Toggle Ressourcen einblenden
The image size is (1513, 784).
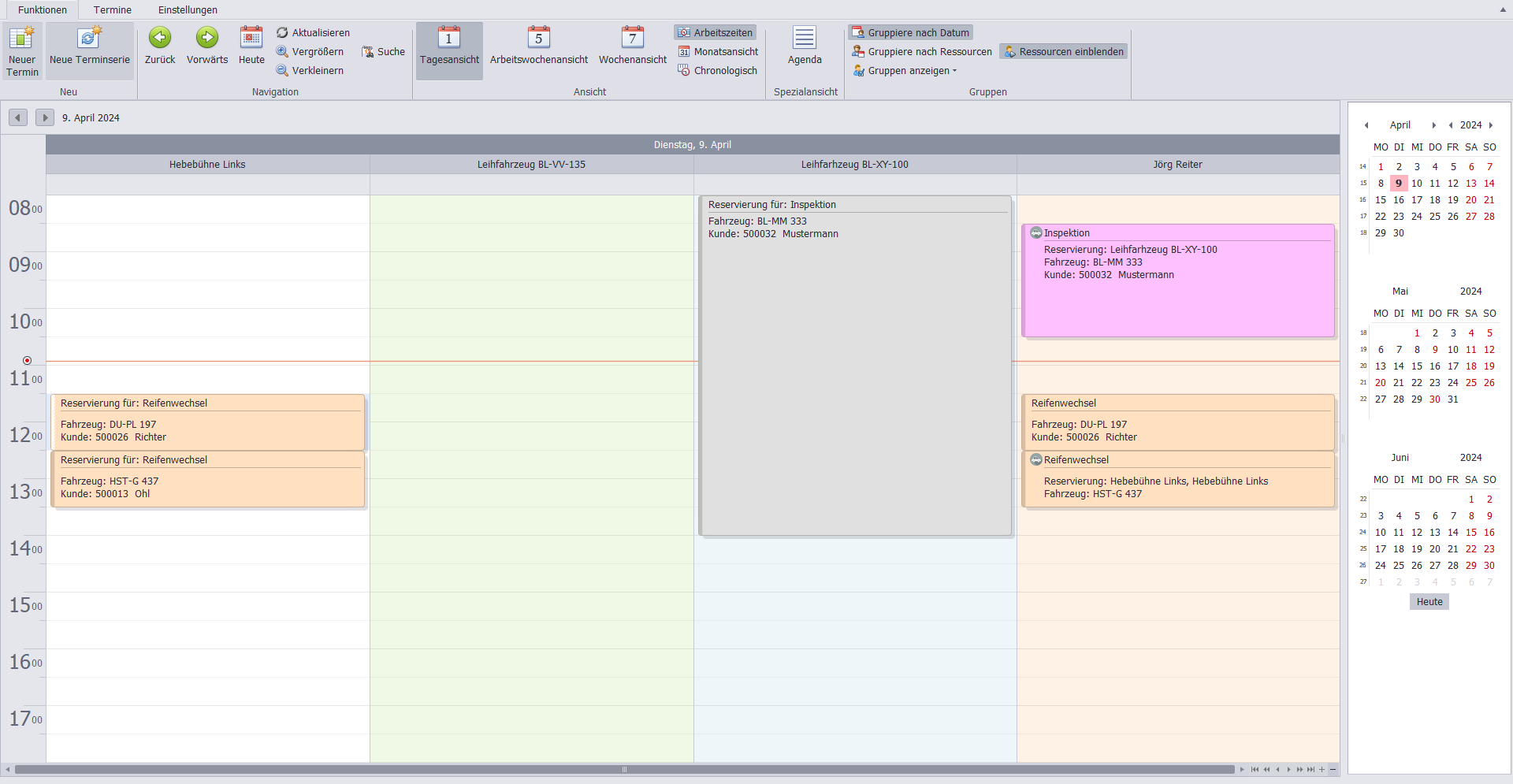1064,51
